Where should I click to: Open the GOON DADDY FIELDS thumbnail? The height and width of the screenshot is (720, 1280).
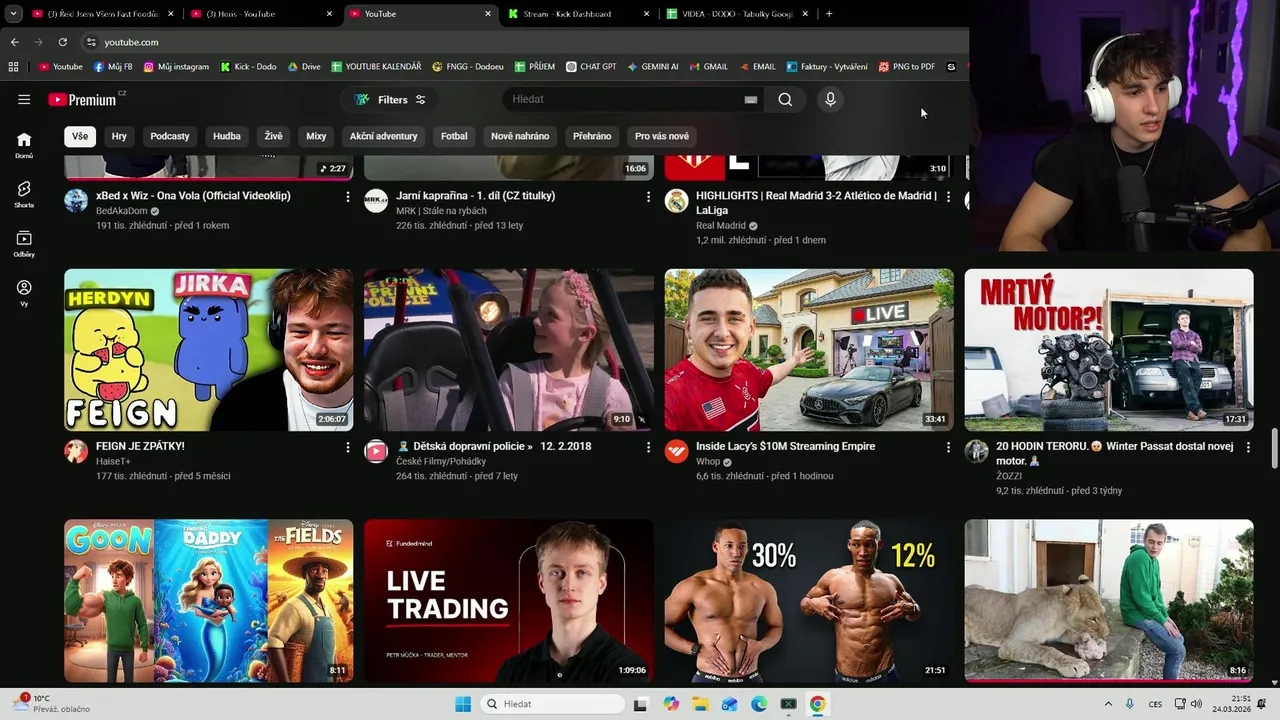coord(209,601)
